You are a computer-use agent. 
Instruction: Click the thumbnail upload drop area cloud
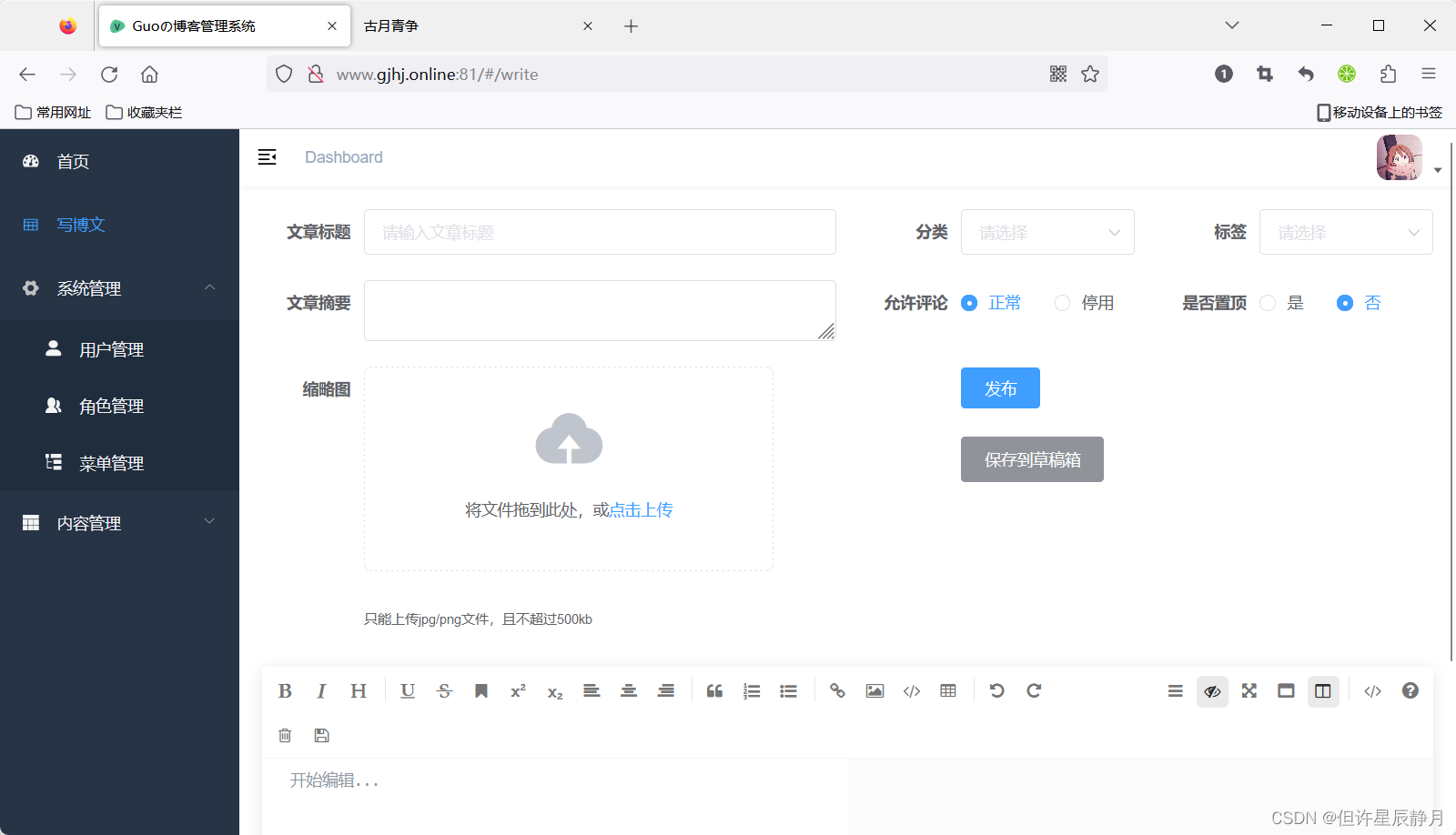pyautogui.click(x=569, y=438)
